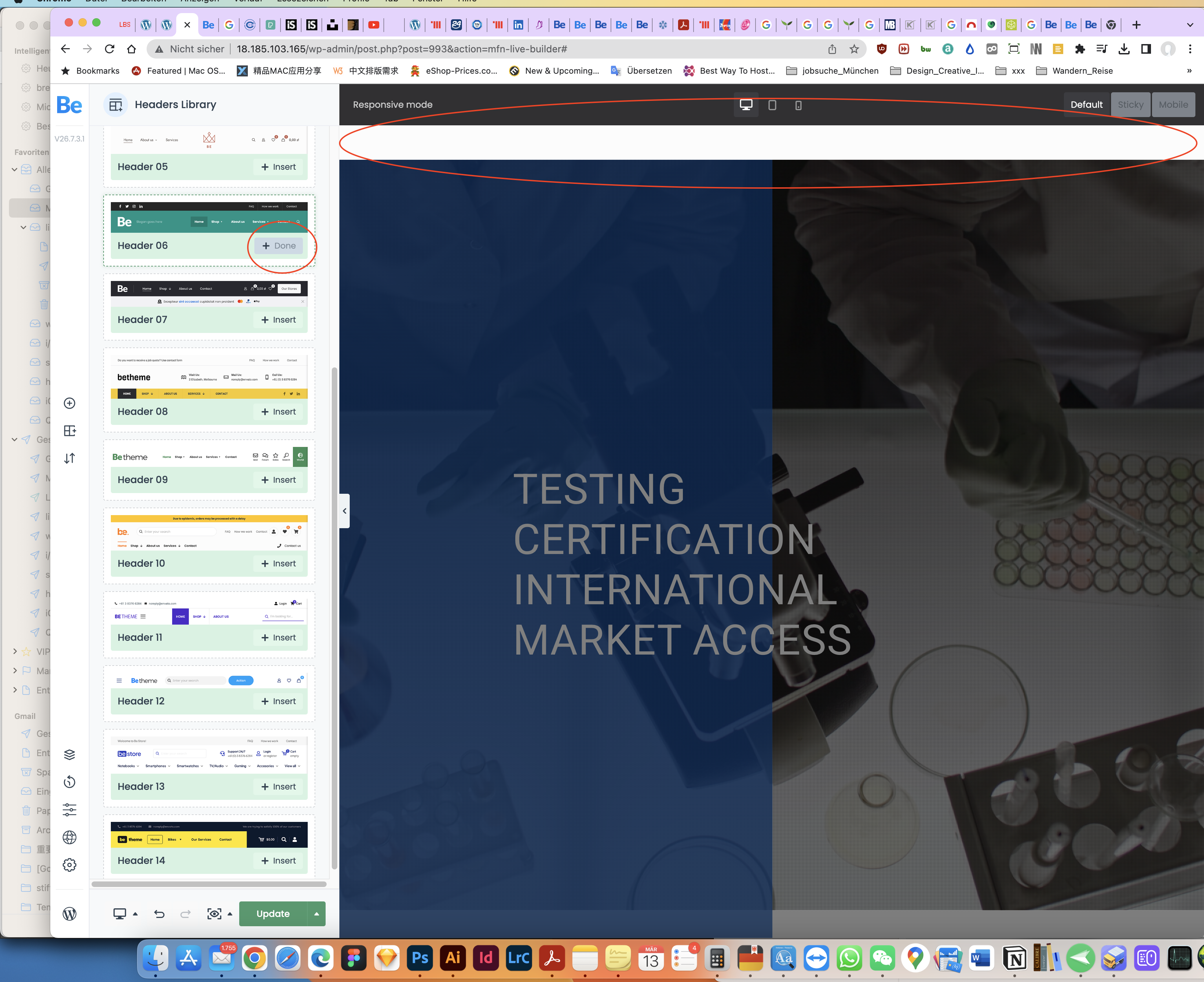
Task: Insert Header 11
Action: point(278,638)
